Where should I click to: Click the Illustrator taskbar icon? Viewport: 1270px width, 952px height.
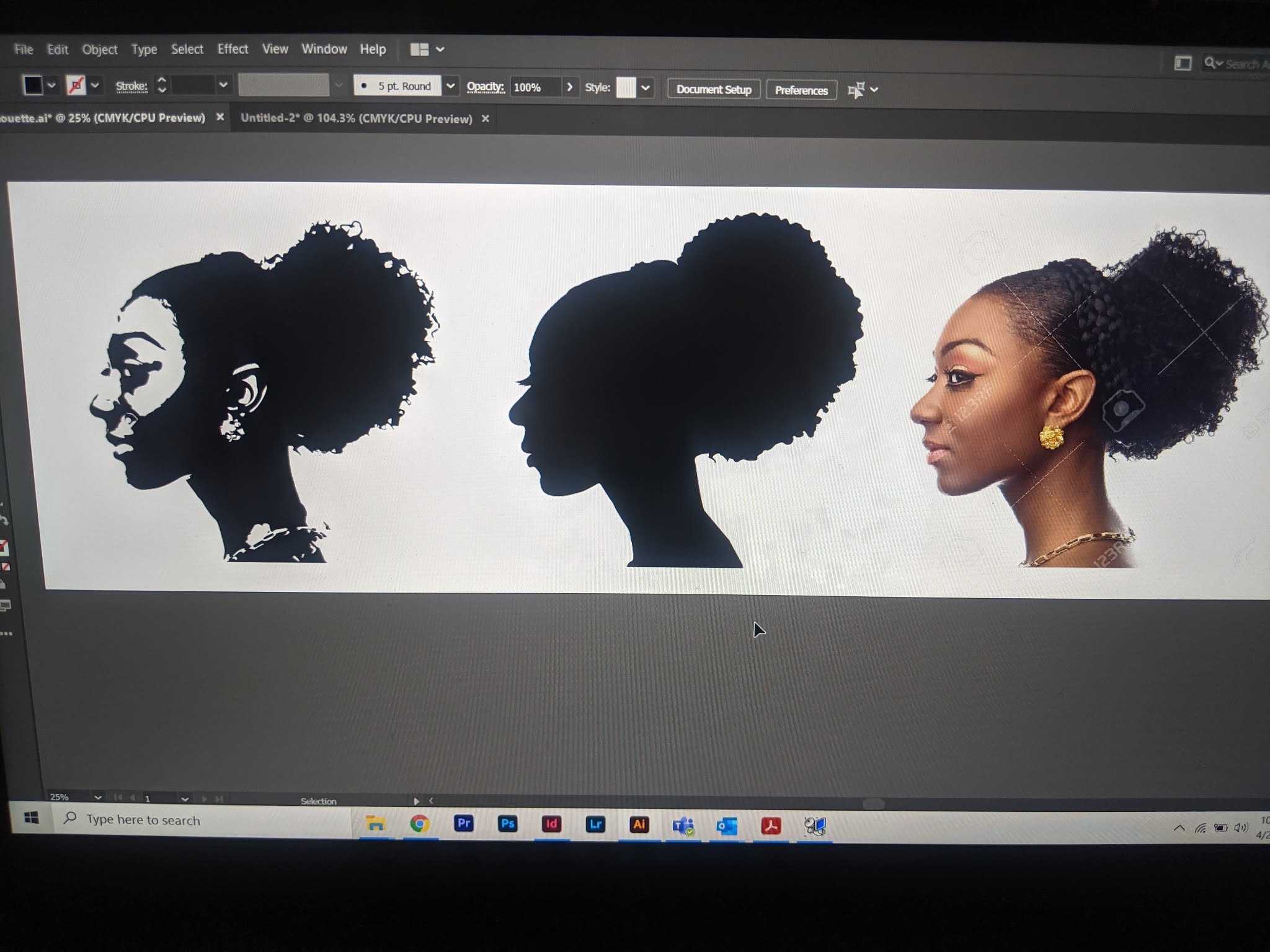point(639,824)
